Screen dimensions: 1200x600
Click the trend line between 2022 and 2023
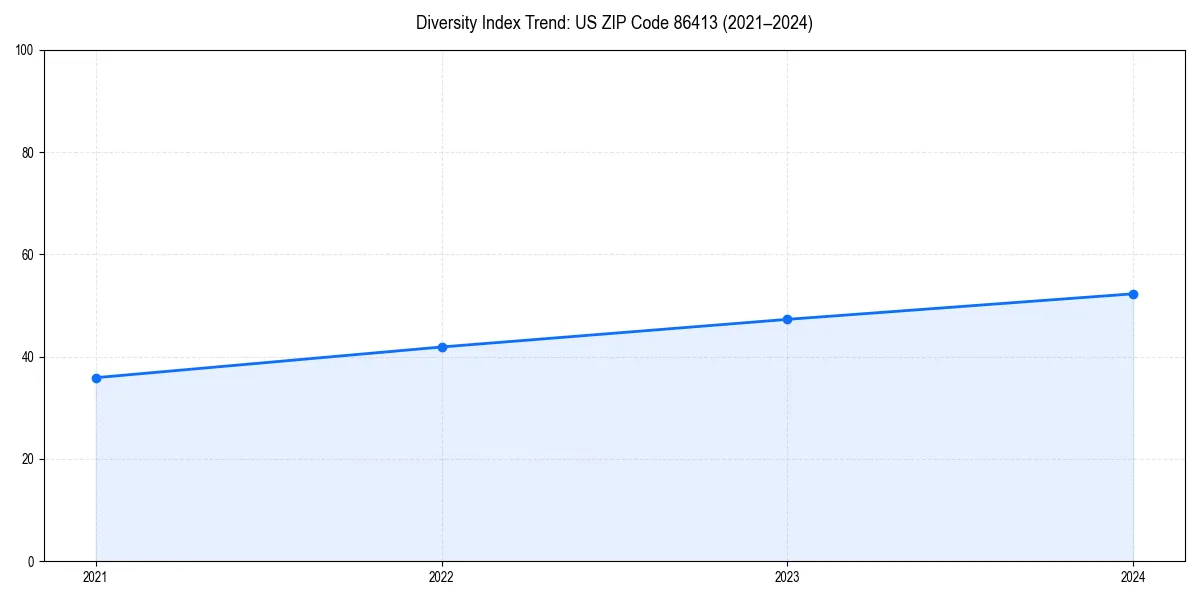pos(614,333)
